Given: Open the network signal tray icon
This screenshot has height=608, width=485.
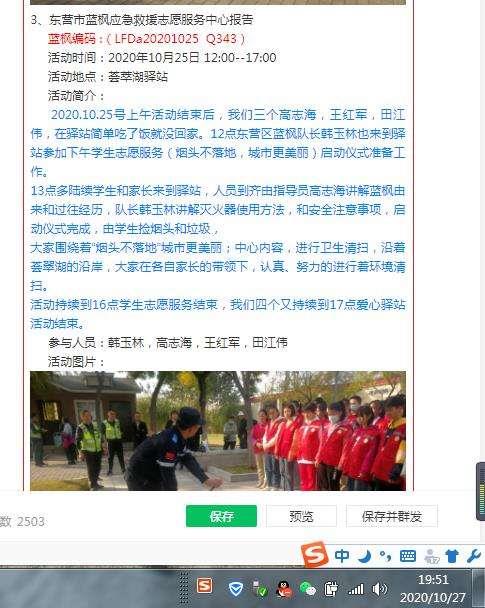Looking at the screenshot, I should [356, 590].
